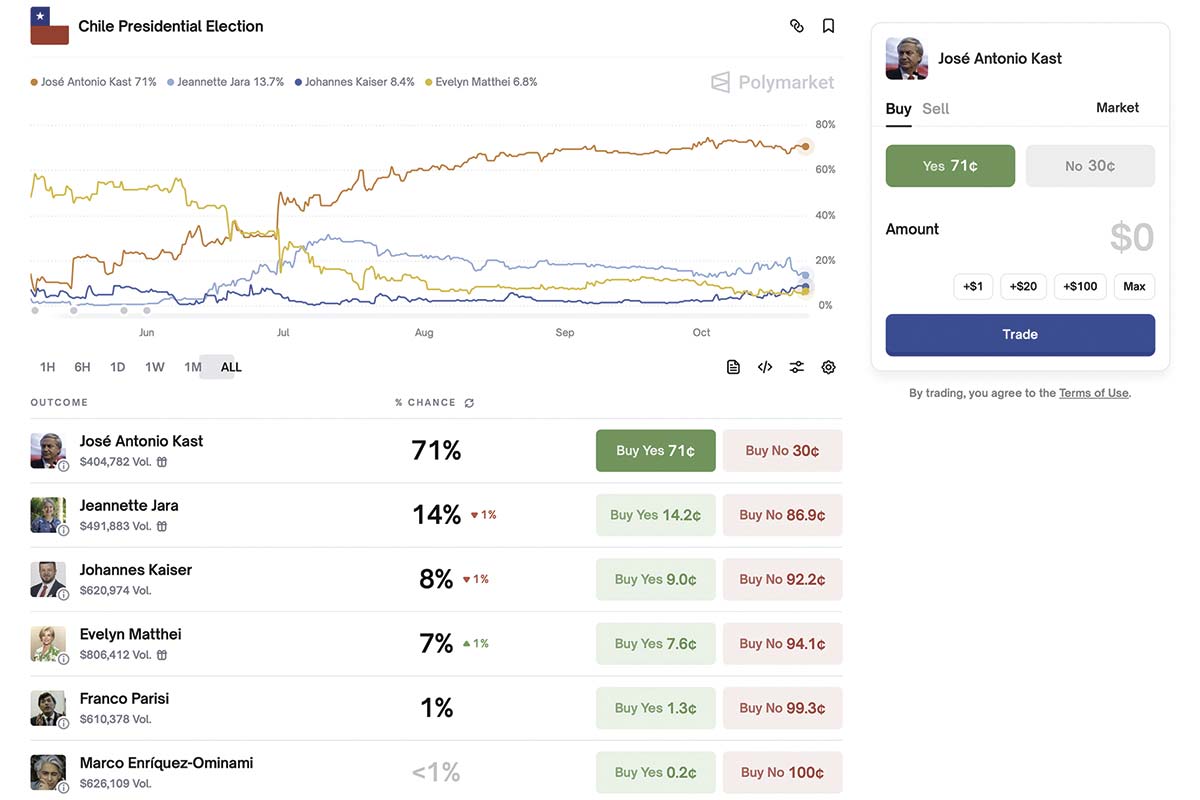Bookmark the Chile Presidential Election market
Image resolution: width=1200 pixels, height=800 pixels.
pos(828,26)
